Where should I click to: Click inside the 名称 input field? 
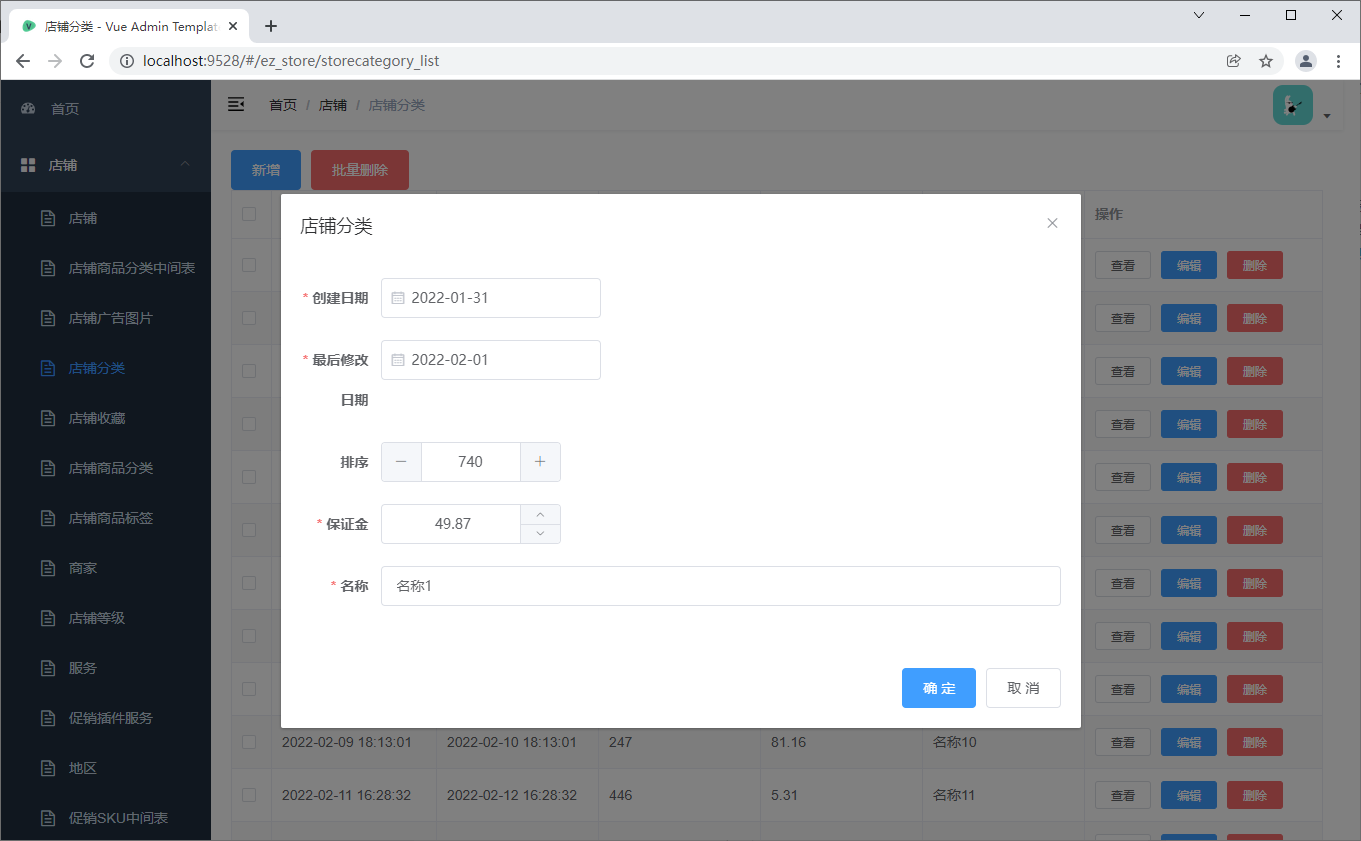(720, 585)
